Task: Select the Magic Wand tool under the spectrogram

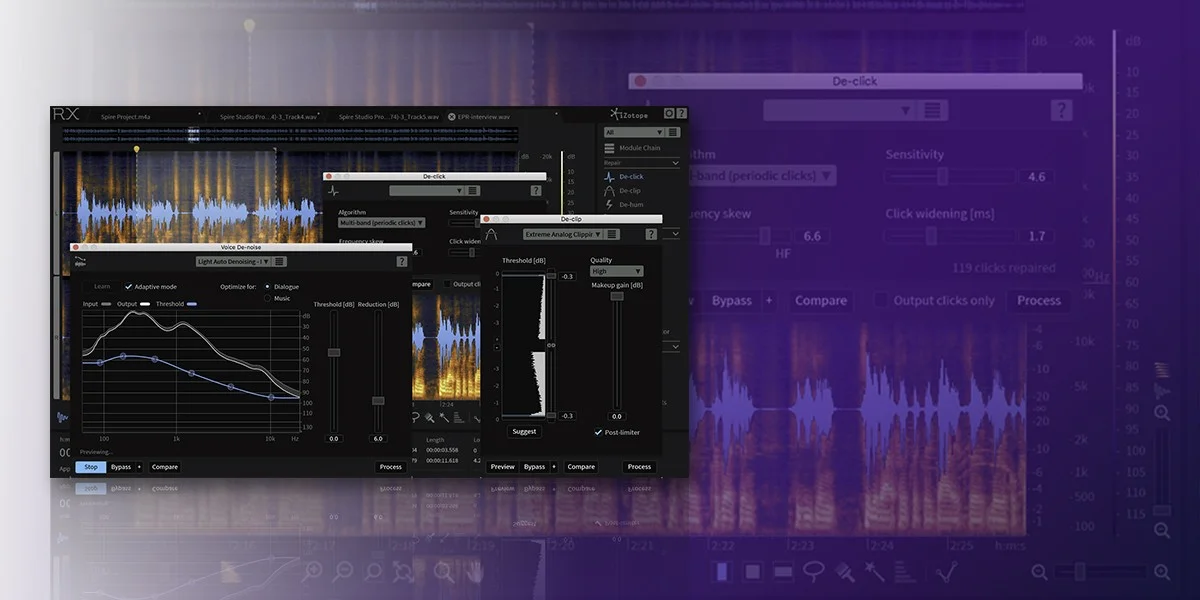Action: [x=443, y=418]
